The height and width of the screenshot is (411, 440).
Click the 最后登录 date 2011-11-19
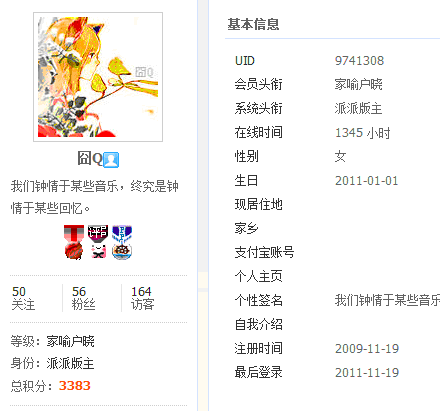(x=367, y=372)
